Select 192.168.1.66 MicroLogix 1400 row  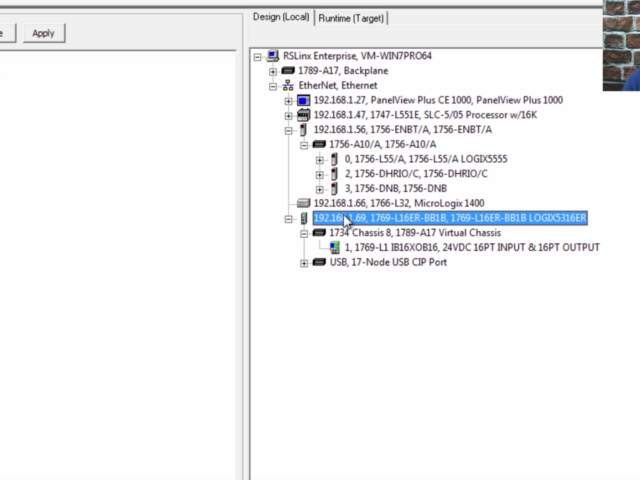point(399,203)
